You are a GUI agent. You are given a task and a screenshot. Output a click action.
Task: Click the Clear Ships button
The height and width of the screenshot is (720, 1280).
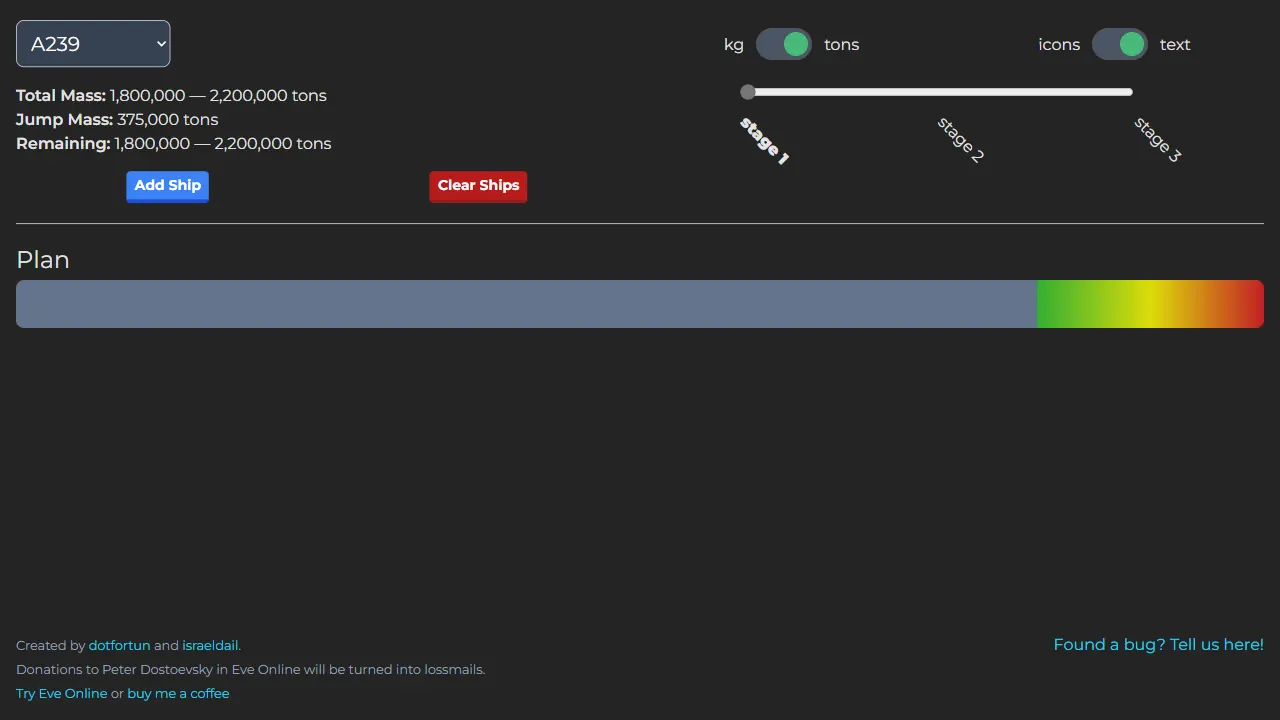coord(478,186)
